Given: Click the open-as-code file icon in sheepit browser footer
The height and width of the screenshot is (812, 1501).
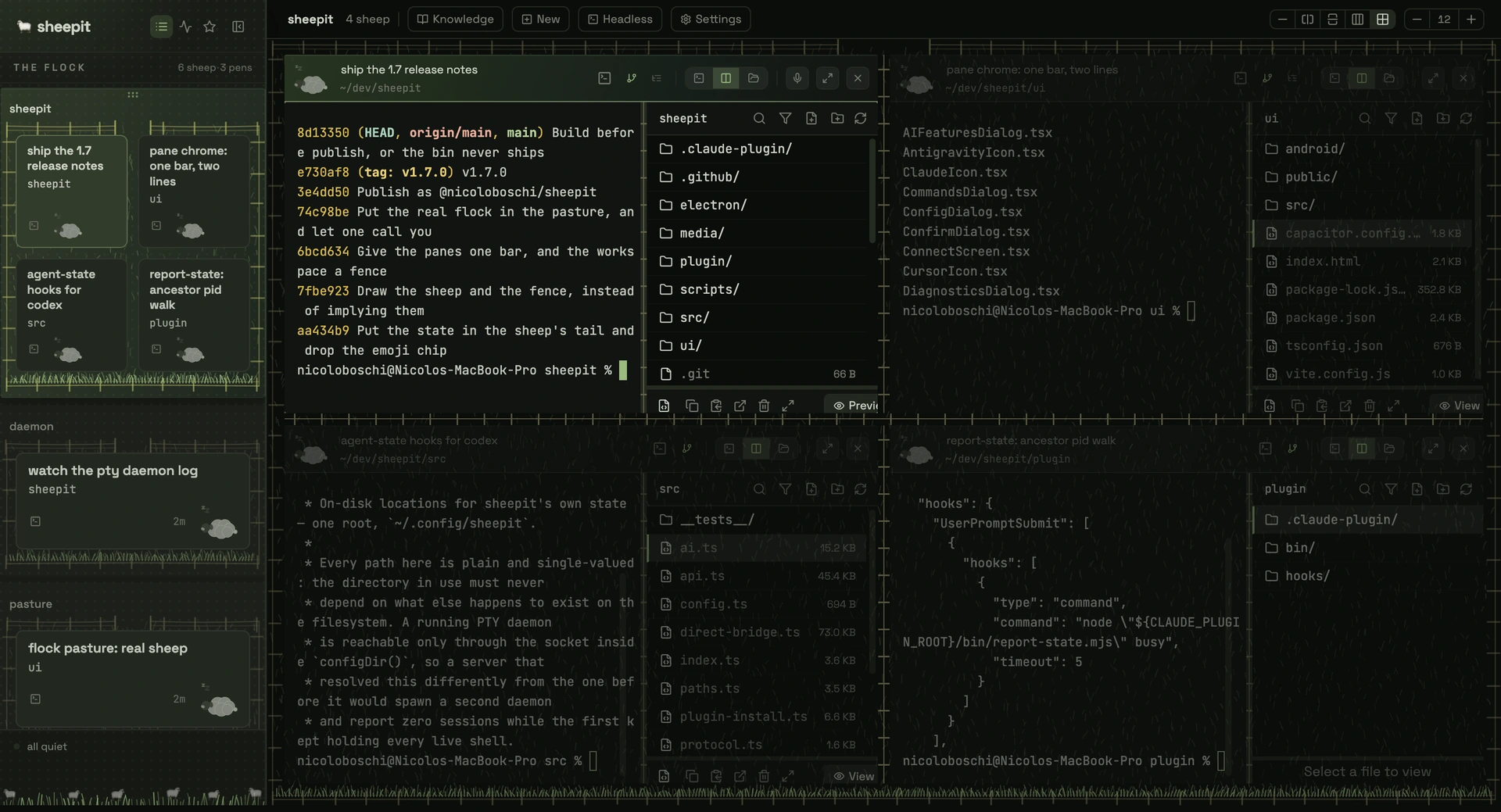Looking at the screenshot, I should pyautogui.click(x=664, y=406).
